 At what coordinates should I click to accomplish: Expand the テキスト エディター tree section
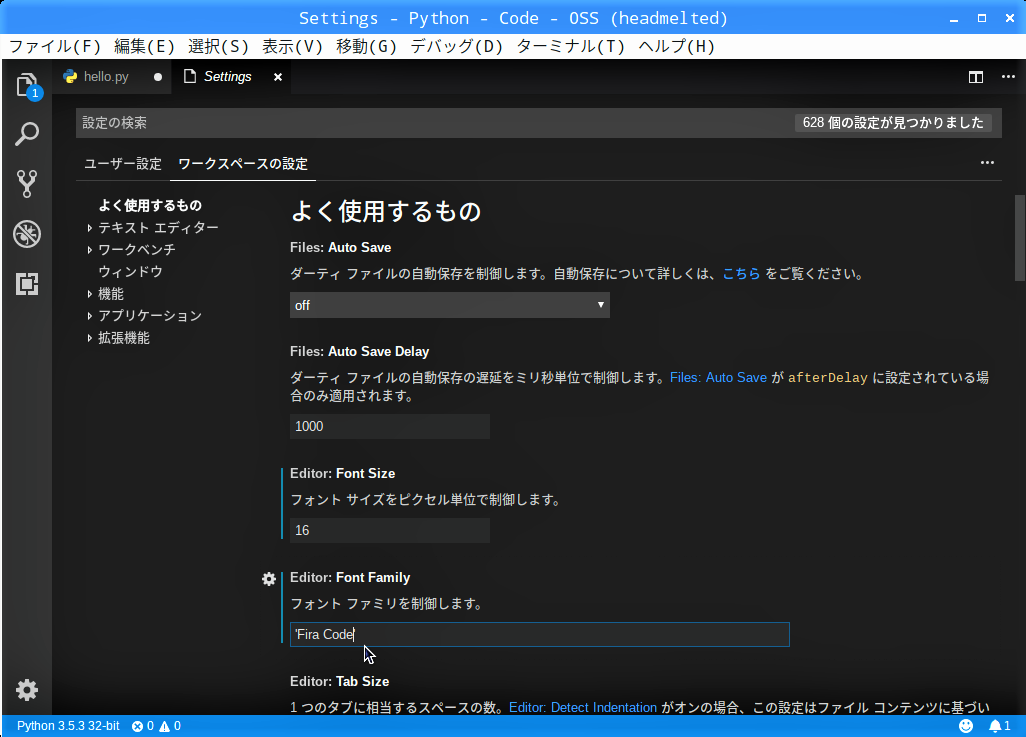(90, 228)
